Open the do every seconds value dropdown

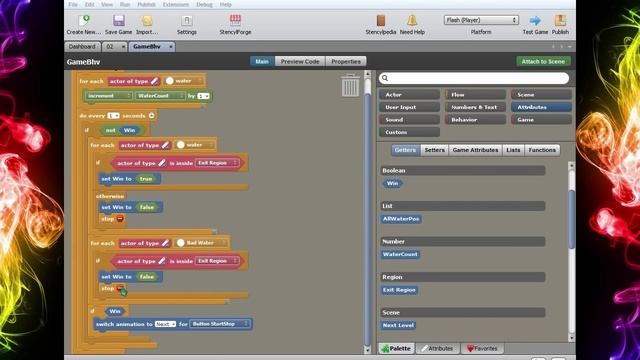[x=113, y=116]
